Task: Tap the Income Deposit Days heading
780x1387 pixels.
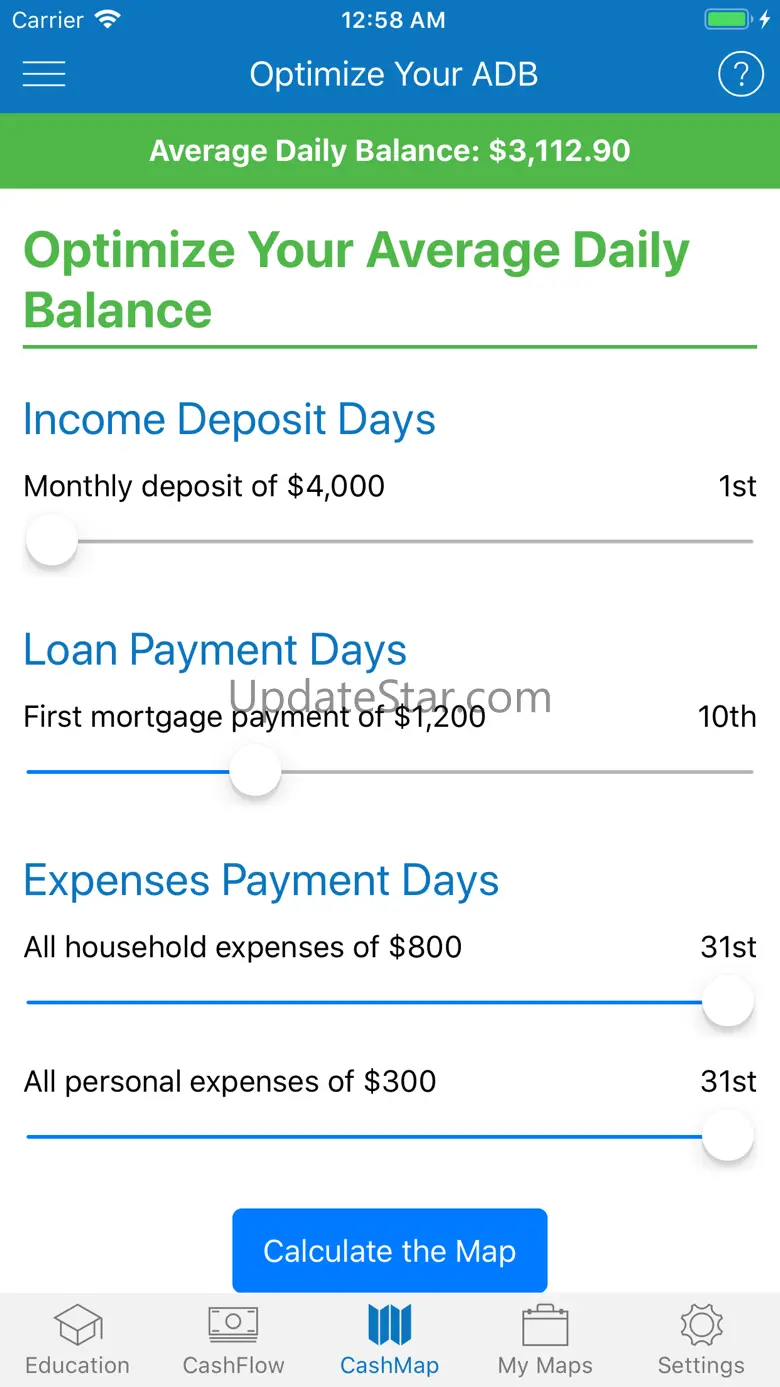Action: [x=229, y=420]
